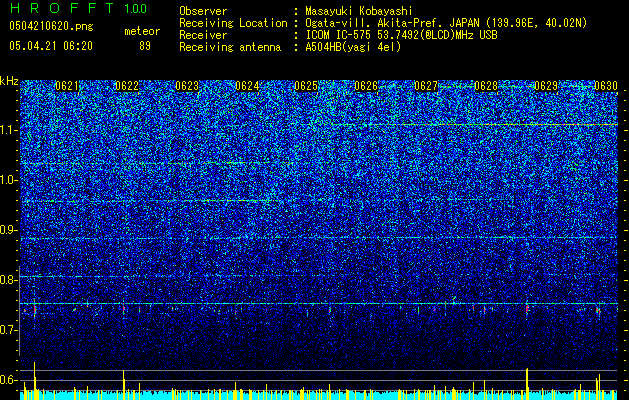Click the 0621 time marker
The height and width of the screenshot is (400, 629).
point(67,86)
